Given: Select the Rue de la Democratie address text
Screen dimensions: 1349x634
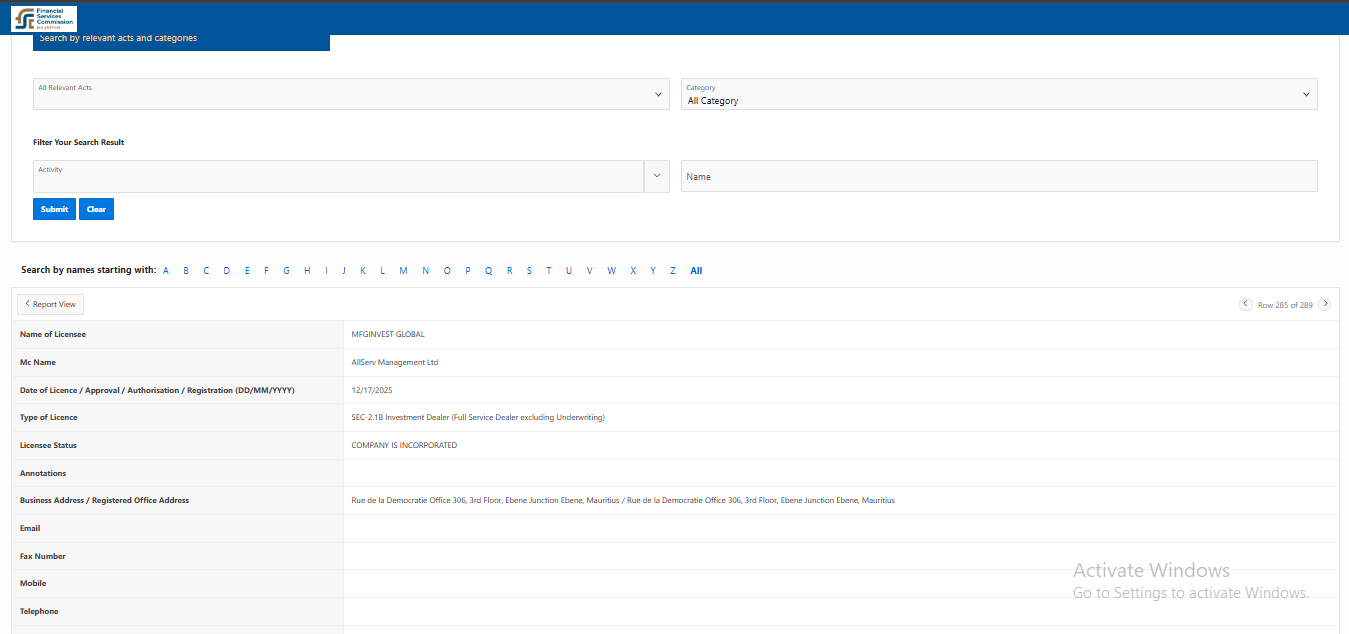Looking at the screenshot, I should pos(623,500).
